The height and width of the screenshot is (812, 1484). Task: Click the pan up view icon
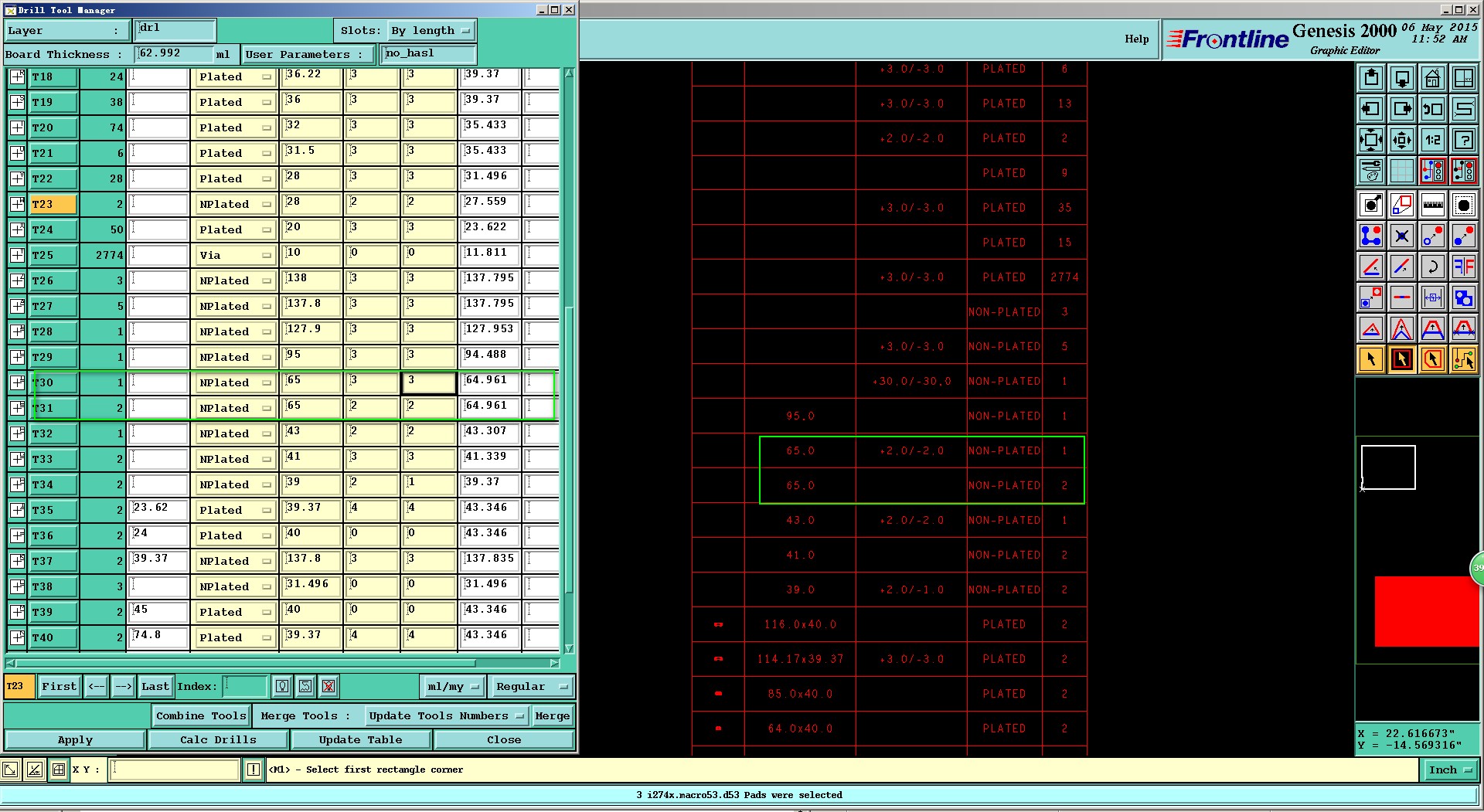(1371, 78)
